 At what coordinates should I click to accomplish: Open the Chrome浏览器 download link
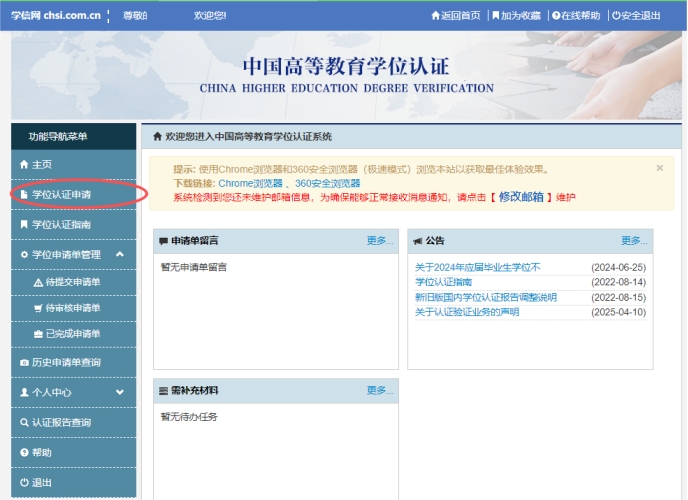pyautogui.click(x=250, y=184)
